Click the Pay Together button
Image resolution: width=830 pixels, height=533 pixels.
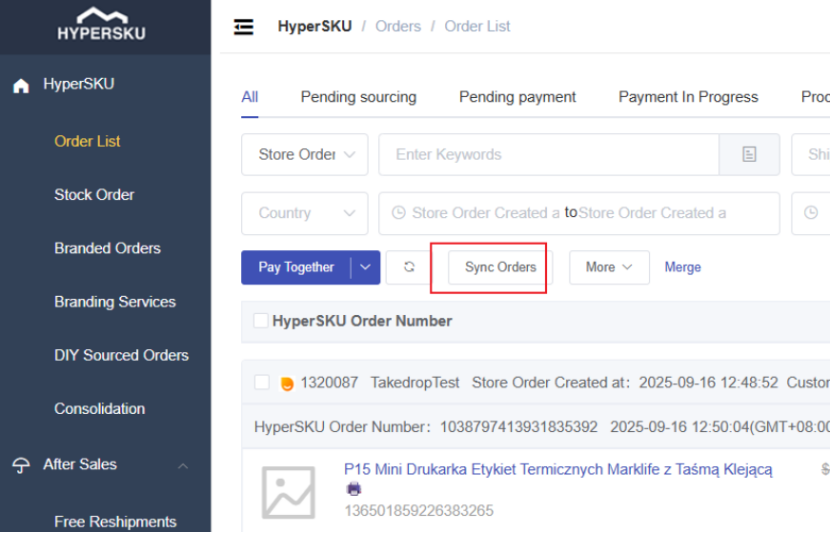coord(296,267)
